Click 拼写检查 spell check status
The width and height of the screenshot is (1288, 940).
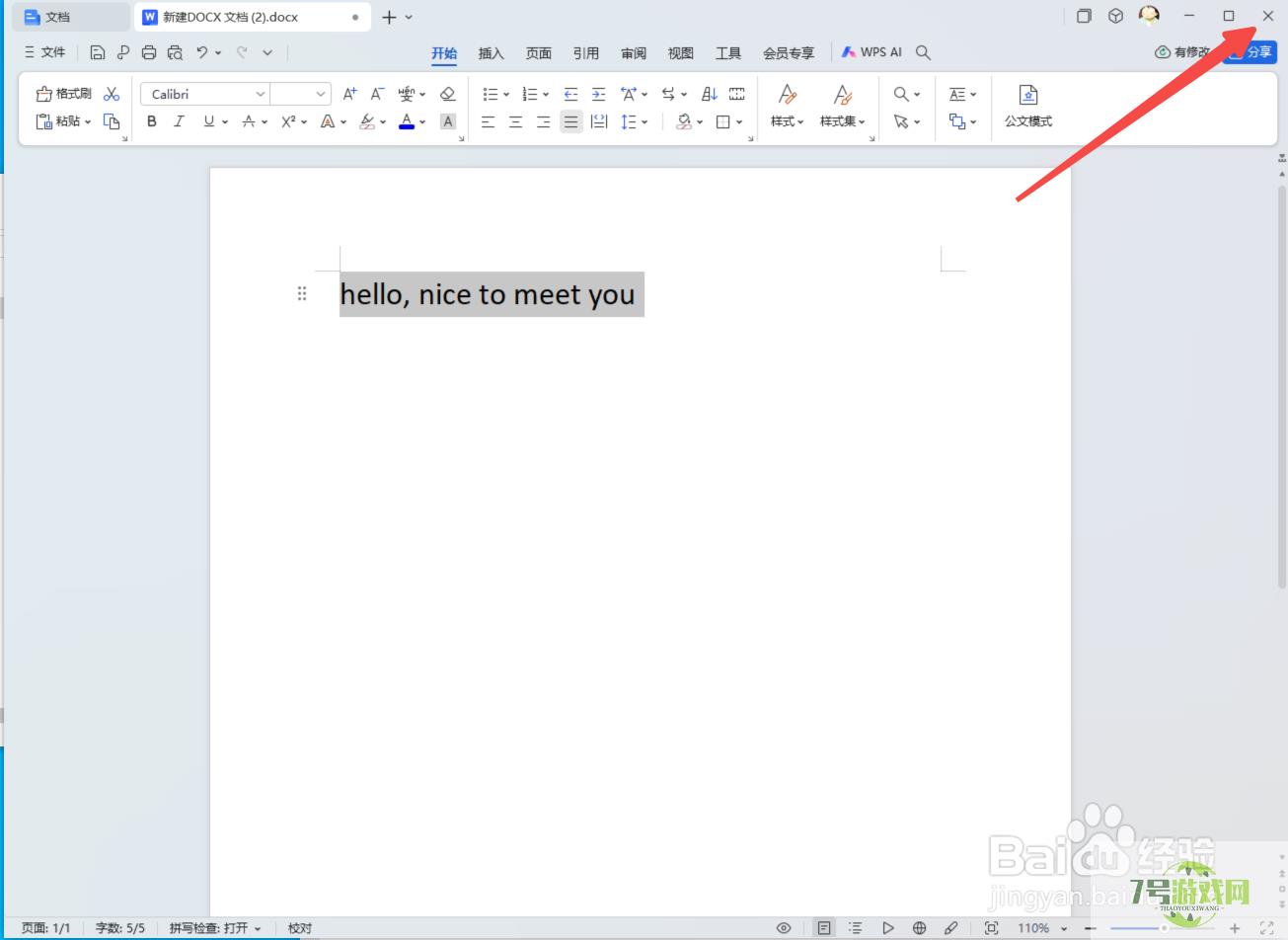tap(215, 928)
